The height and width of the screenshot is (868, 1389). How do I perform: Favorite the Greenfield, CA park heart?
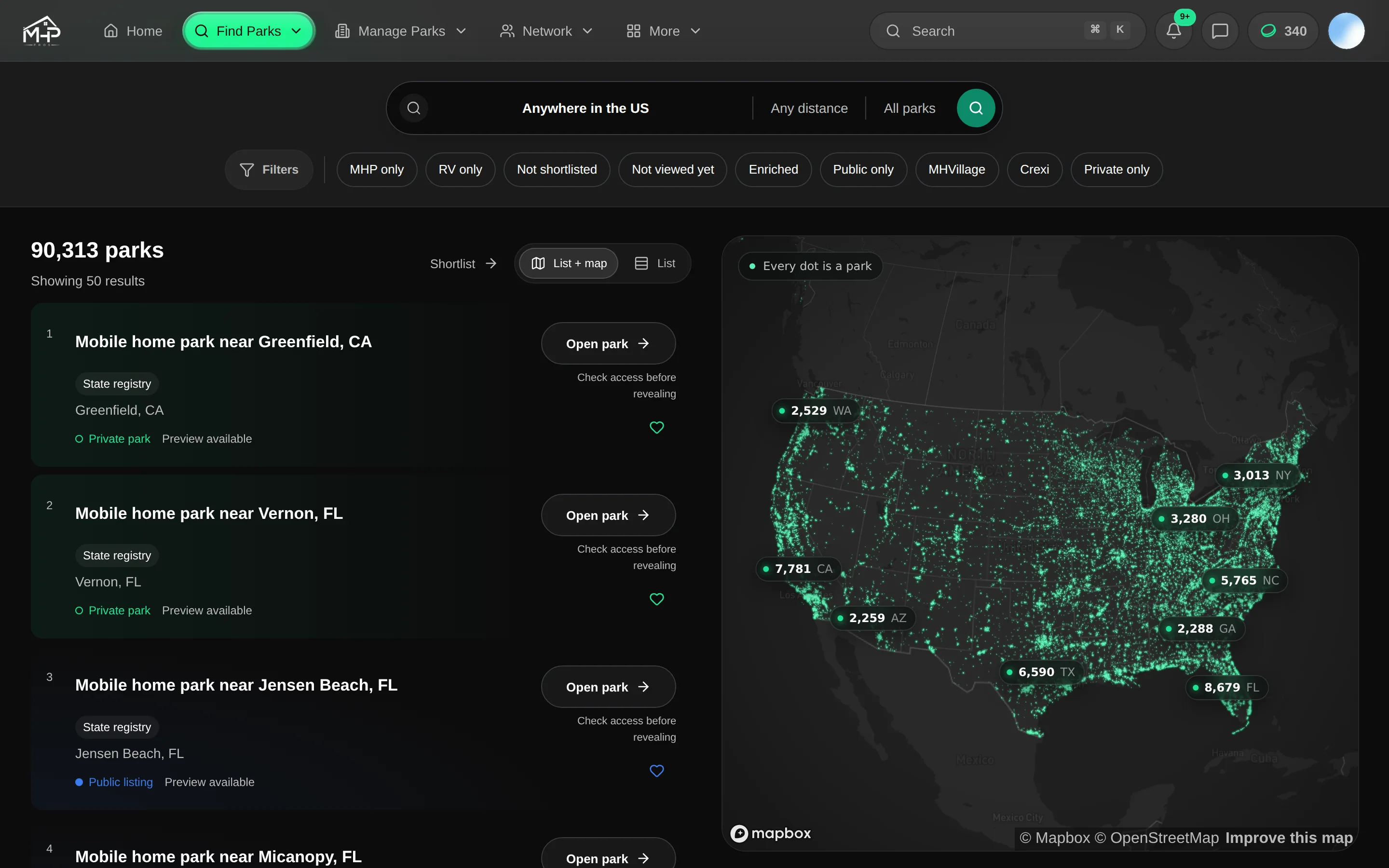coord(656,427)
